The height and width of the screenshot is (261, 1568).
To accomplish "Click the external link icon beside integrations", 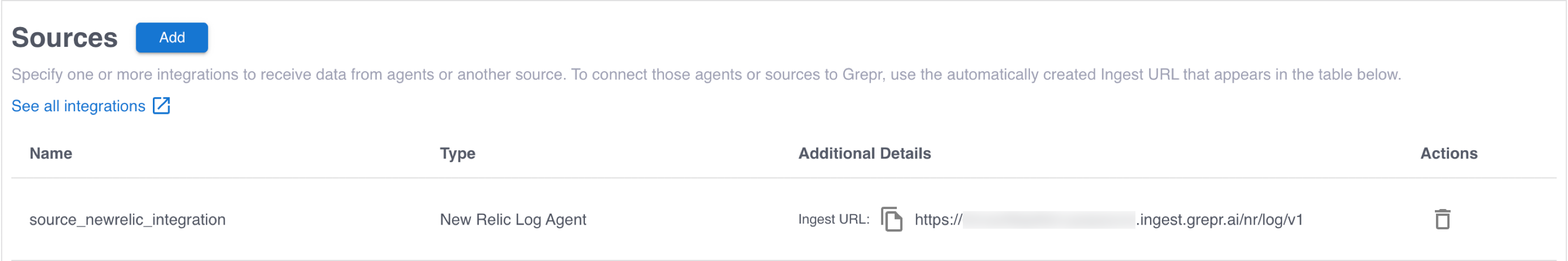I will click(161, 106).
